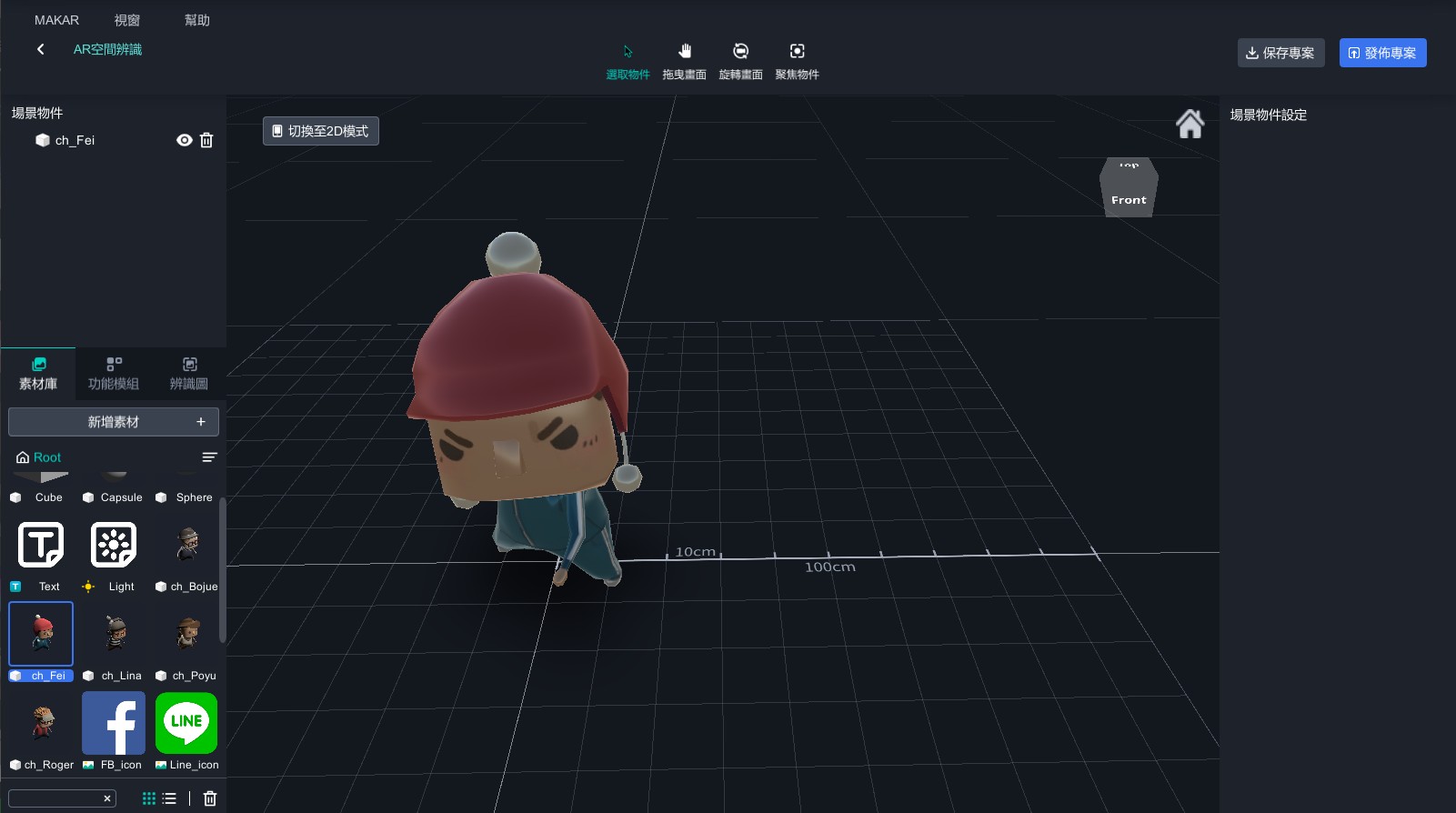Click 新增素材 add asset button
1456x813 pixels.
[114, 422]
